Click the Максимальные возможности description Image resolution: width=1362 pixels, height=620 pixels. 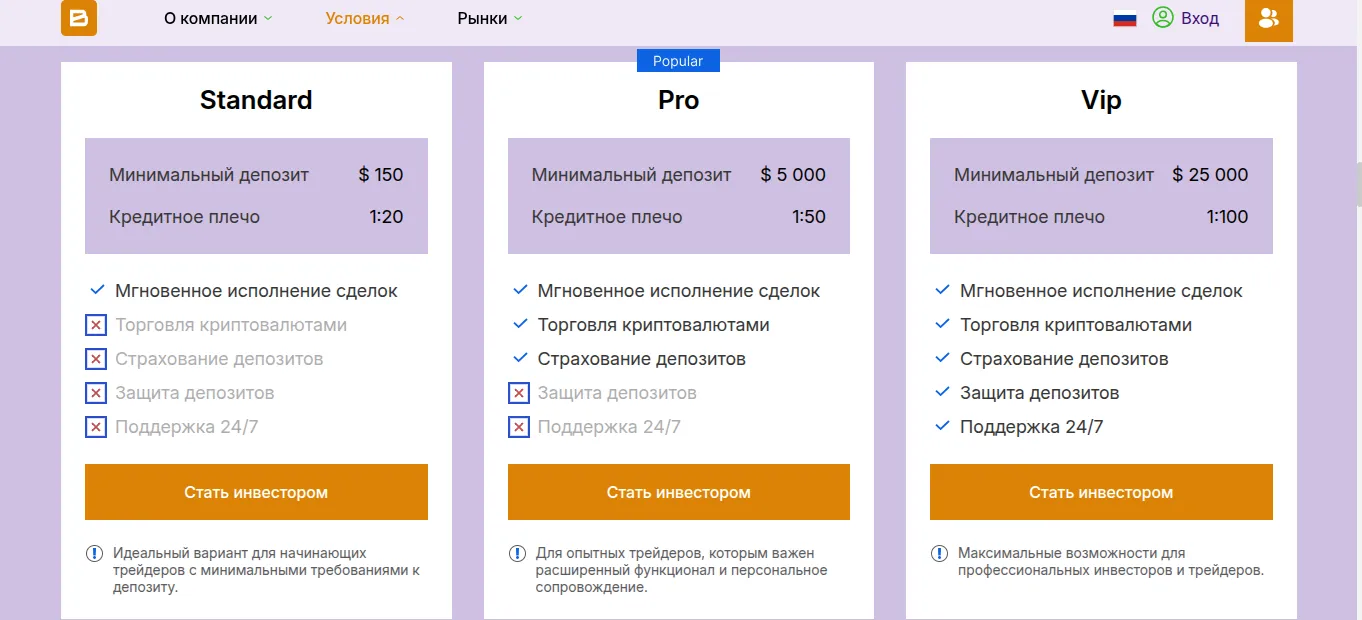pos(1111,562)
